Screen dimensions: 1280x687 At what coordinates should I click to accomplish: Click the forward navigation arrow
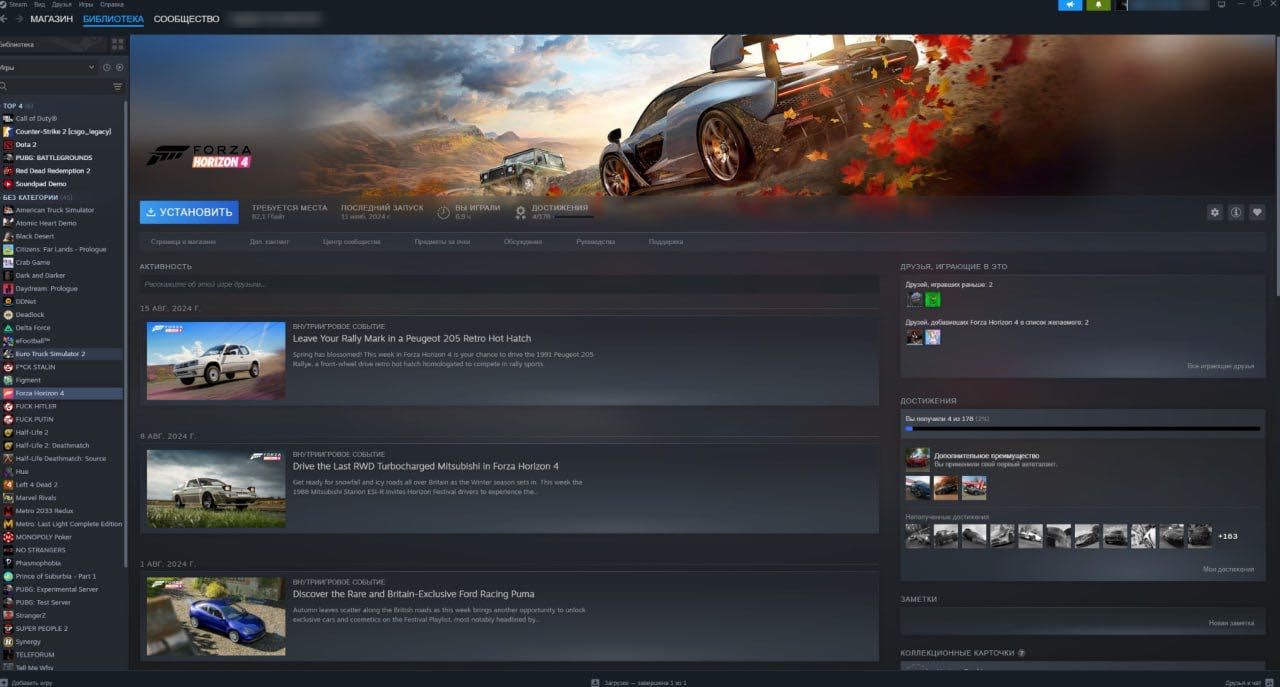[x=19, y=19]
